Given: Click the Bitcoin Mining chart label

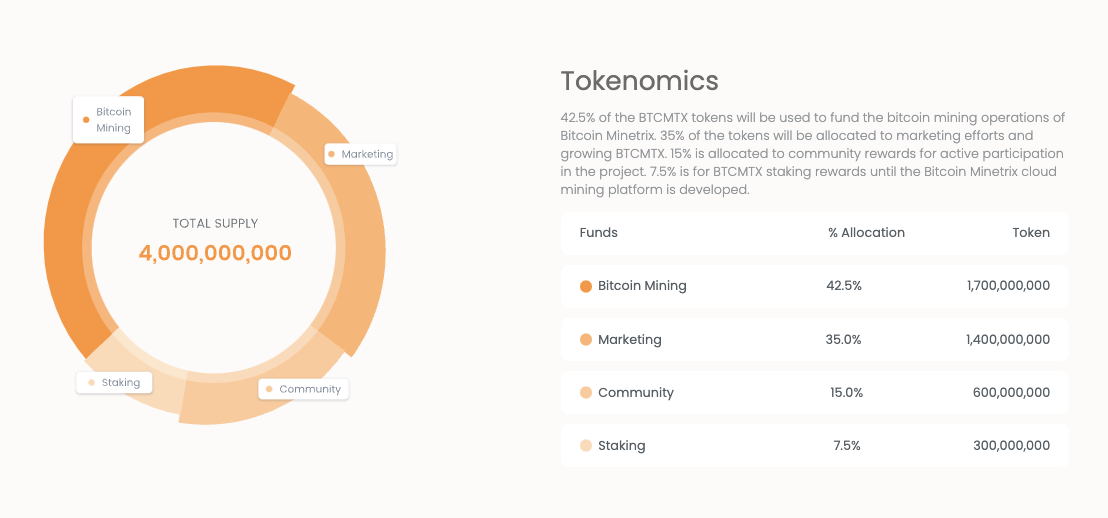Looking at the screenshot, I should 109,120.
